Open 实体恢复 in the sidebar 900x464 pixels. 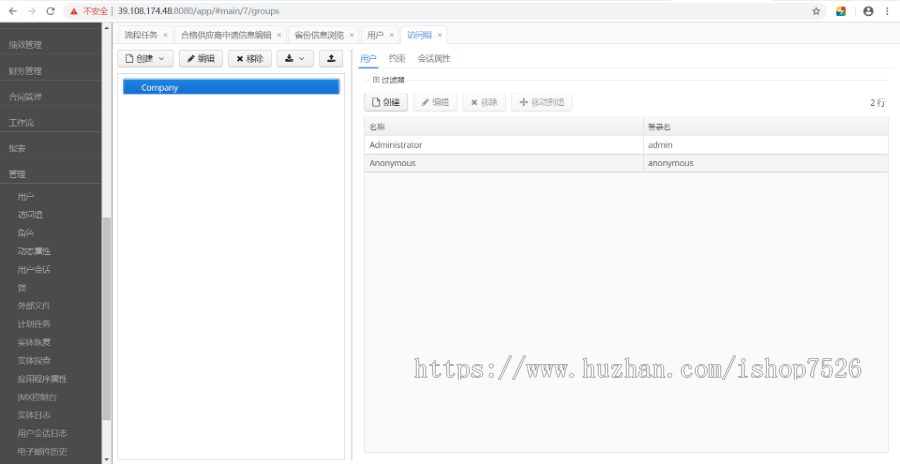click(34, 342)
